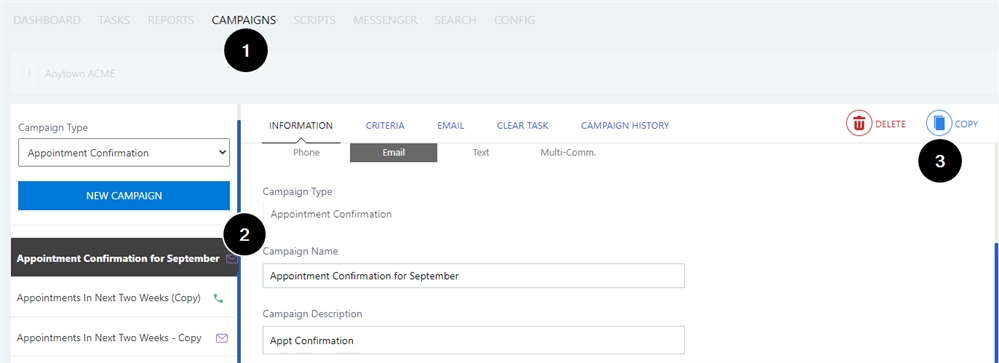Select the Multi-Comm. communication type
Screen dimensions: 999x363
click(x=568, y=153)
